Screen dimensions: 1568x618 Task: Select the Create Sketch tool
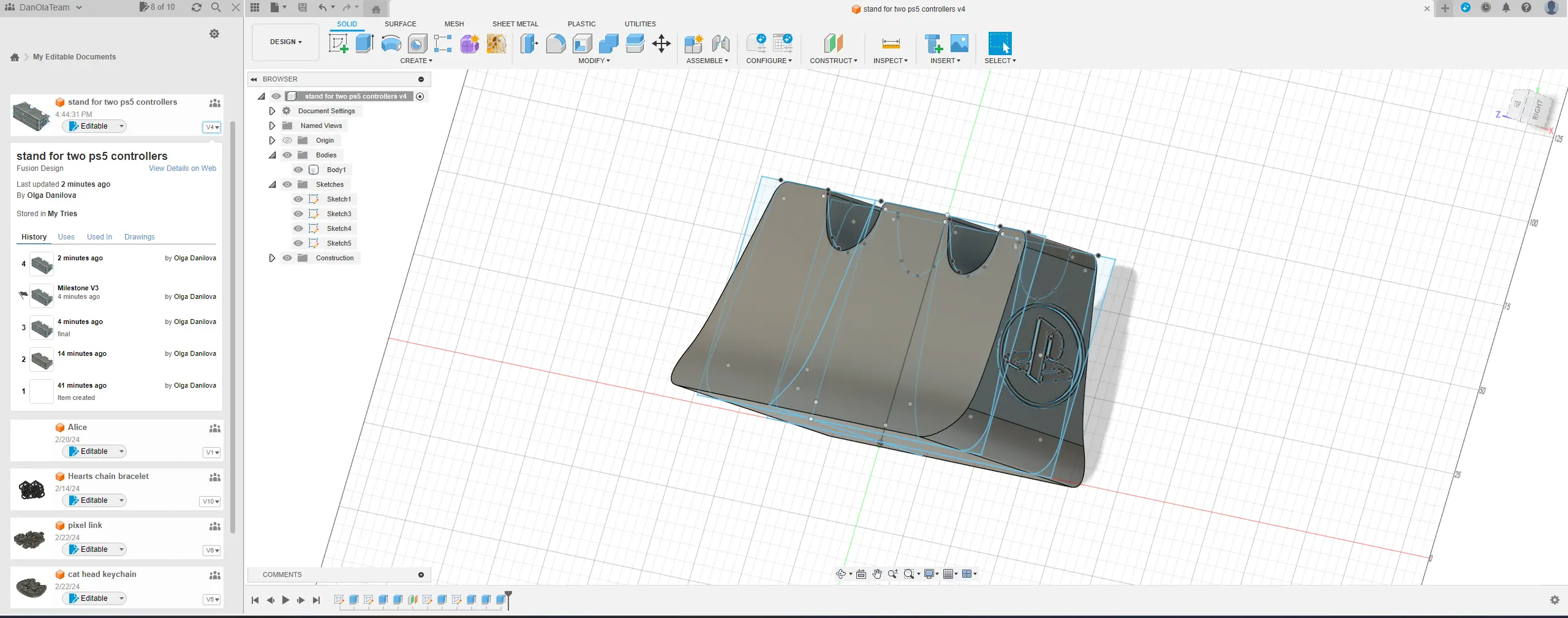click(339, 43)
